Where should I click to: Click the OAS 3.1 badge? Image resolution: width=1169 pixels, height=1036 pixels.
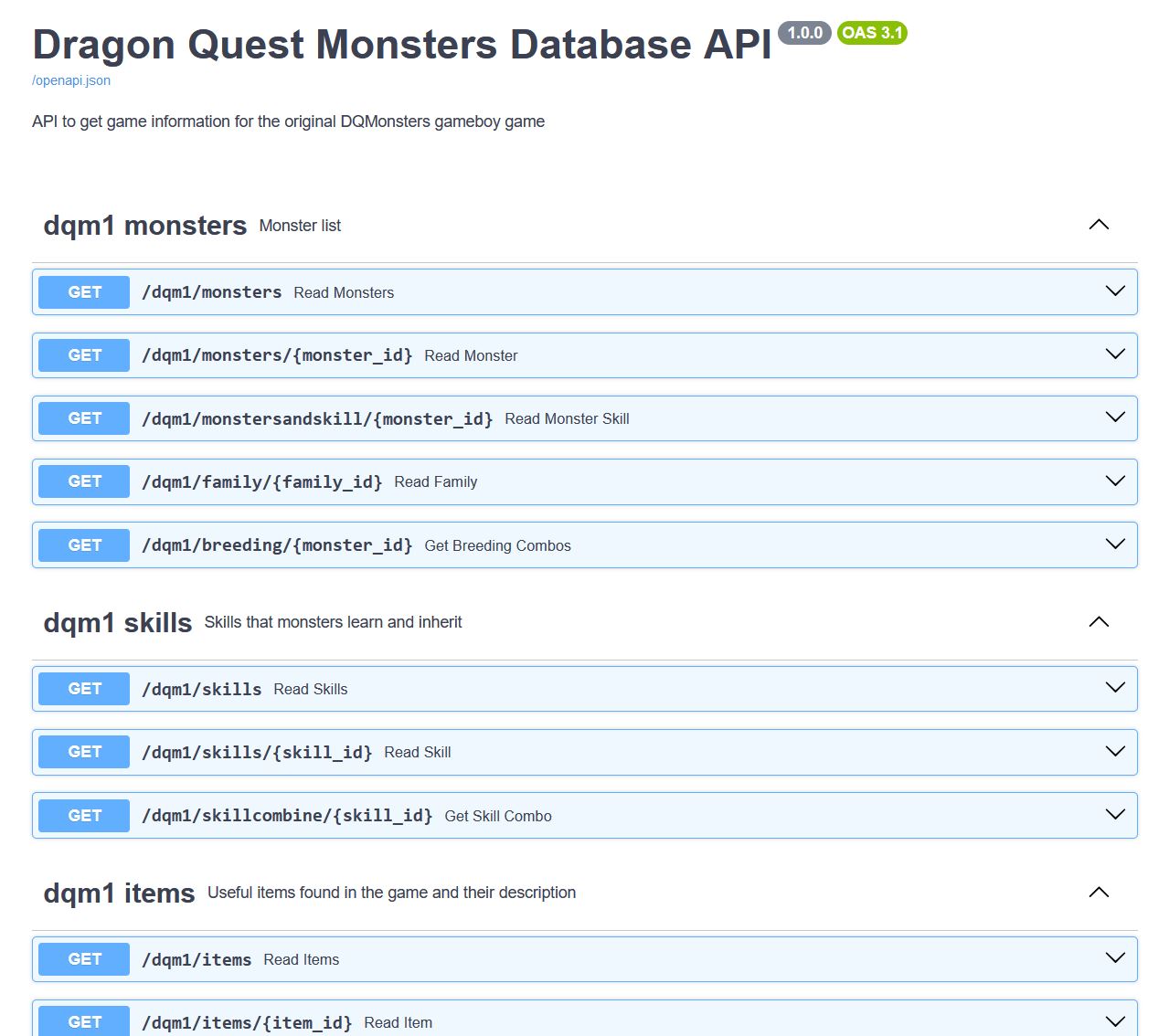(872, 33)
